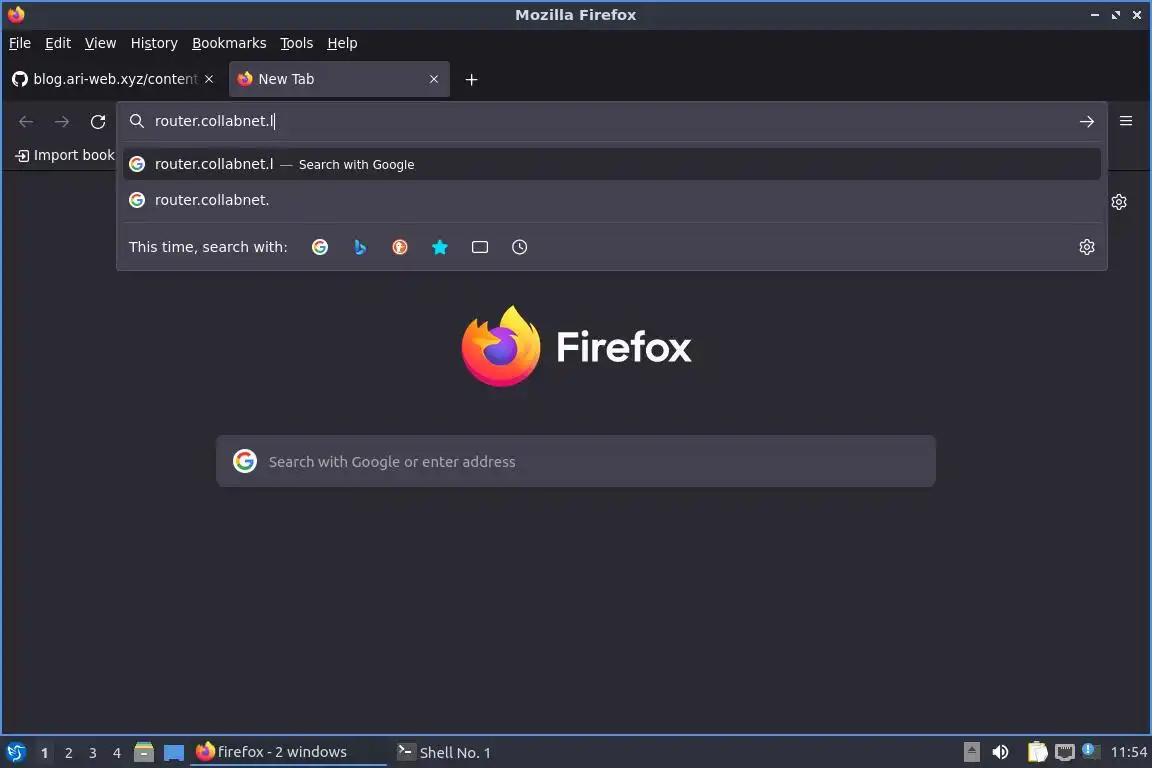This screenshot has height=768, width=1152.
Task: Search History using the clock icon
Action: pos(519,247)
